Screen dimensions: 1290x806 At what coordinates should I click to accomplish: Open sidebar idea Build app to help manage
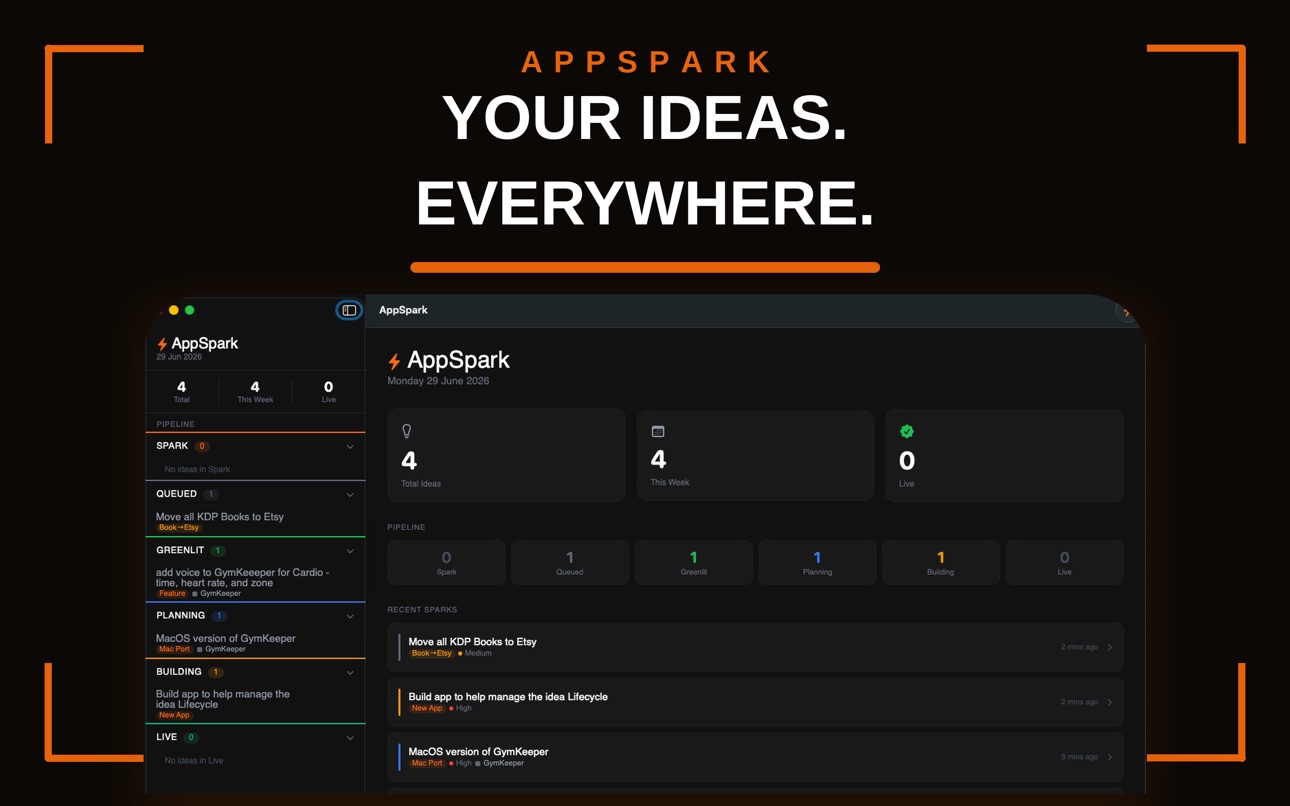coord(255,703)
